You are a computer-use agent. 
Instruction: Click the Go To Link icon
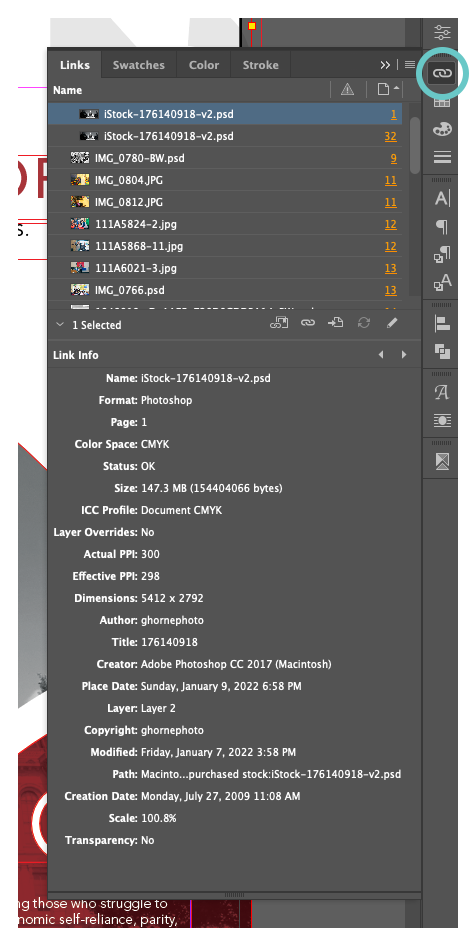[x=335, y=323]
